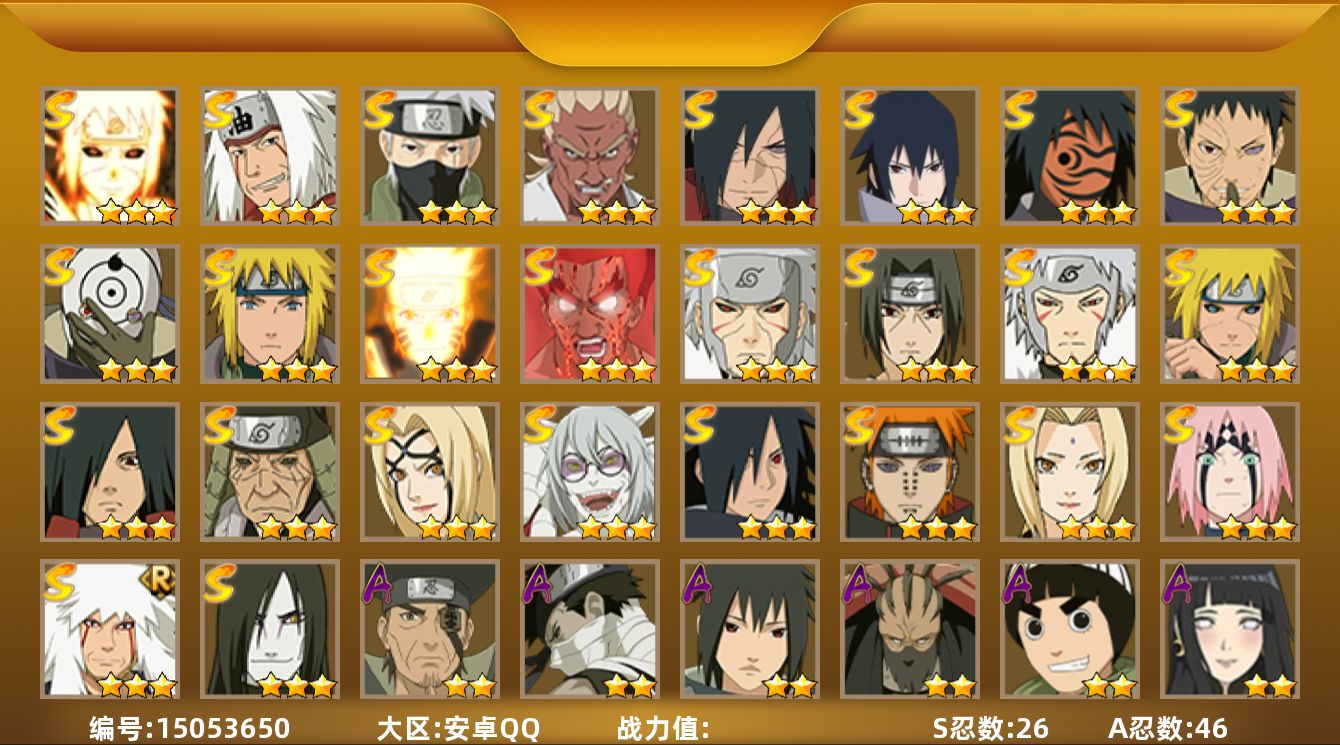Open the long-haired pale Orochimaru card
The height and width of the screenshot is (745, 1340).
click(x=269, y=630)
